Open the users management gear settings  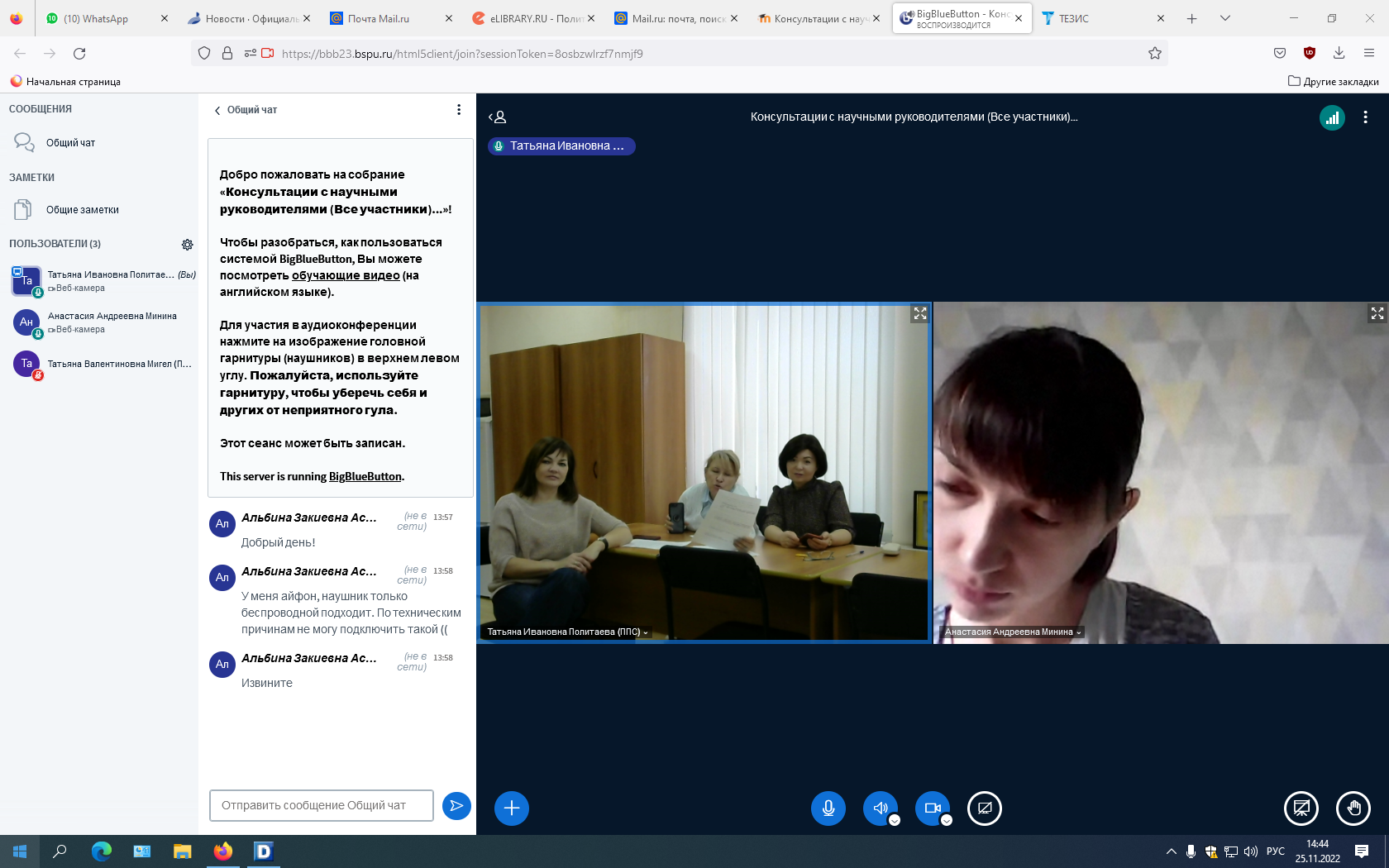click(x=187, y=245)
